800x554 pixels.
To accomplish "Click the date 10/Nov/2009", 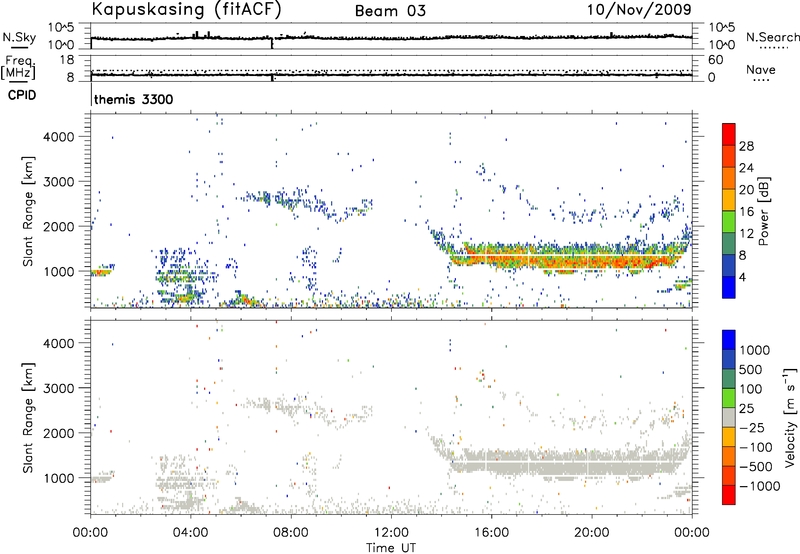I will 639,9.
